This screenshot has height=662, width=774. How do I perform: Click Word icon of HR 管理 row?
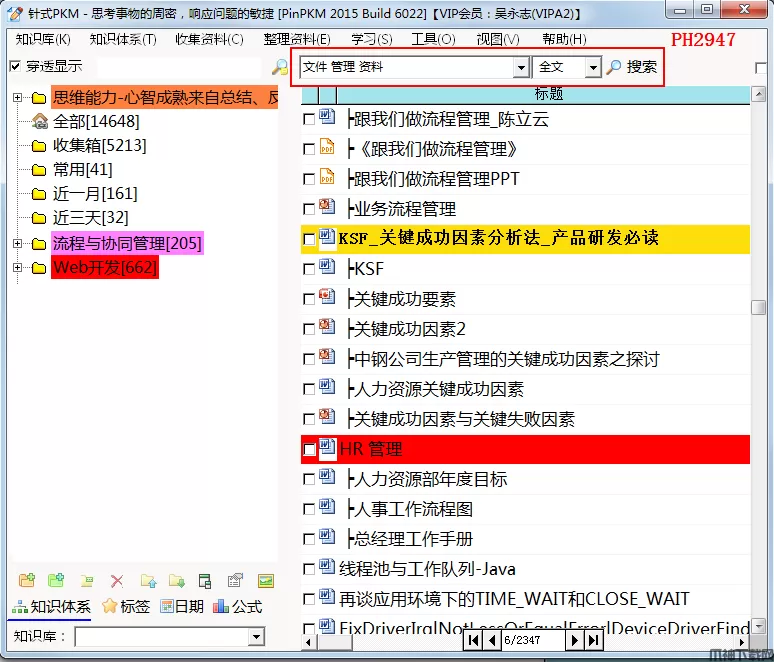pyautogui.click(x=327, y=447)
